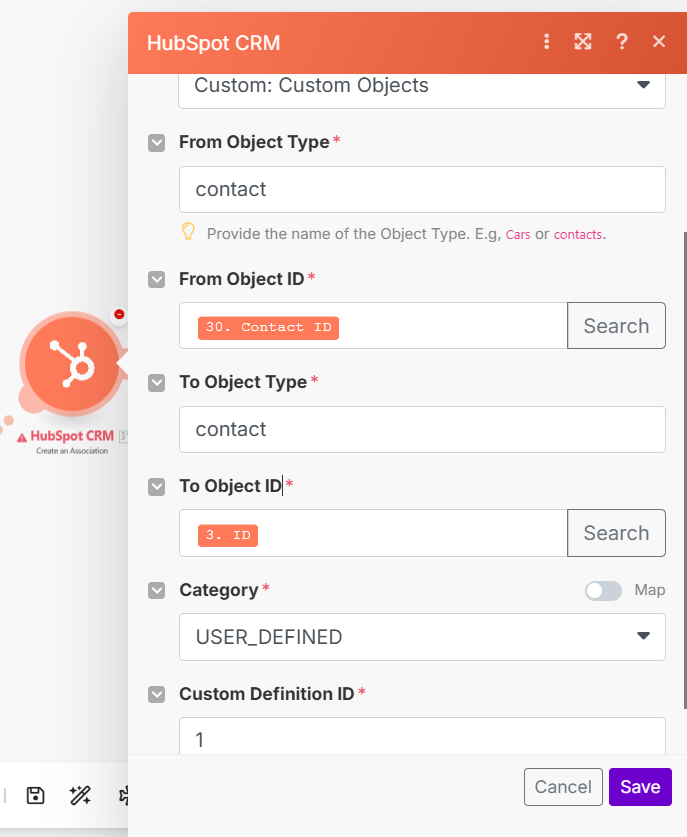Click Search next to From Object ID
Viewport: 687px width, 837px height.
click(x=616, y=326)
